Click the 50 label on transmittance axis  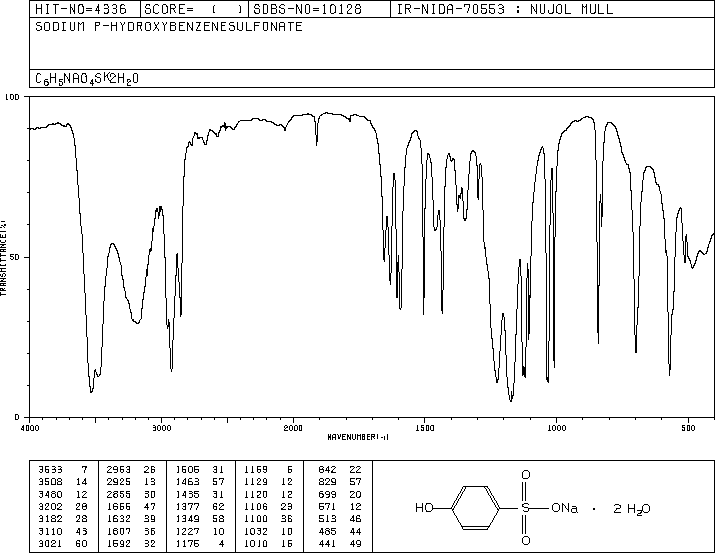15,257
